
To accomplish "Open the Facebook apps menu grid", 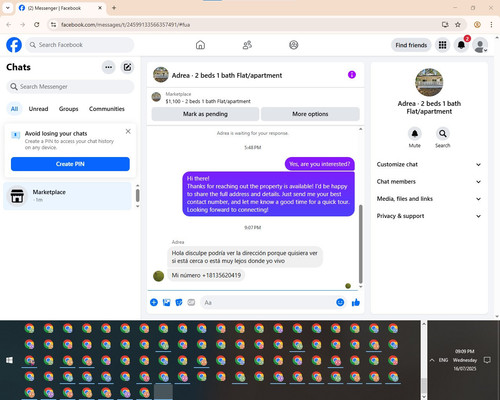I will pos(442,45).
